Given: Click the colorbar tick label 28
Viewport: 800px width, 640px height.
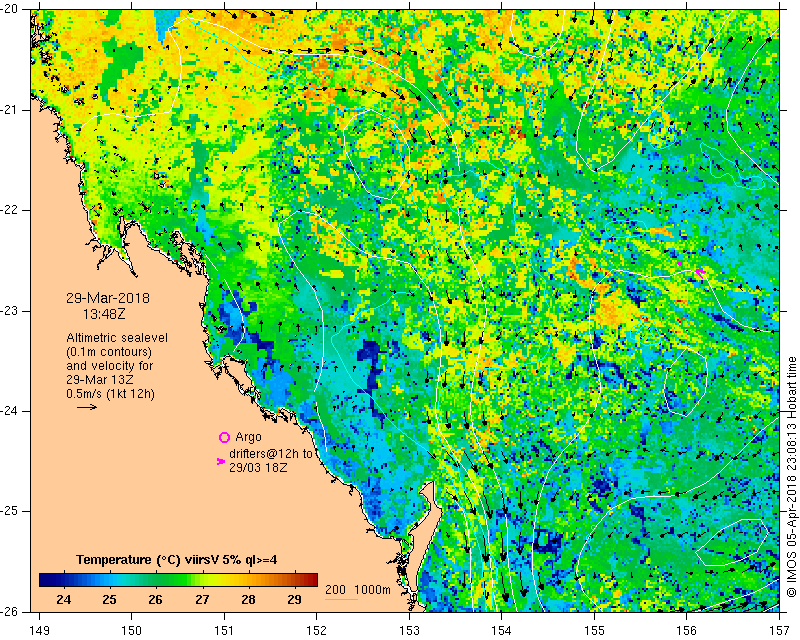Looking at the screenshot, I should tap(248, 600).
